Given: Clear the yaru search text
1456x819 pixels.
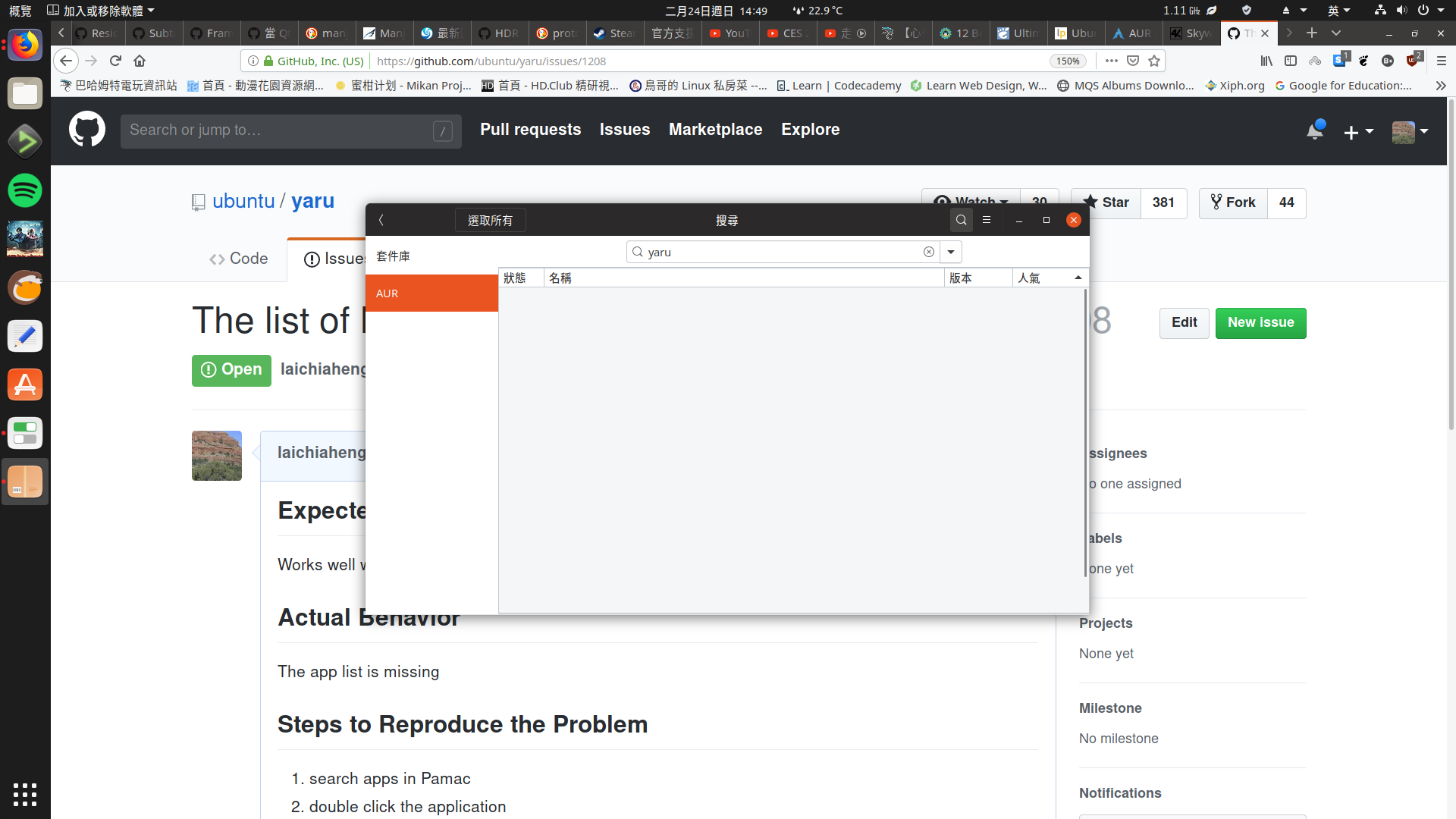Looking at the screenshot, I should (x=928, y=252).
